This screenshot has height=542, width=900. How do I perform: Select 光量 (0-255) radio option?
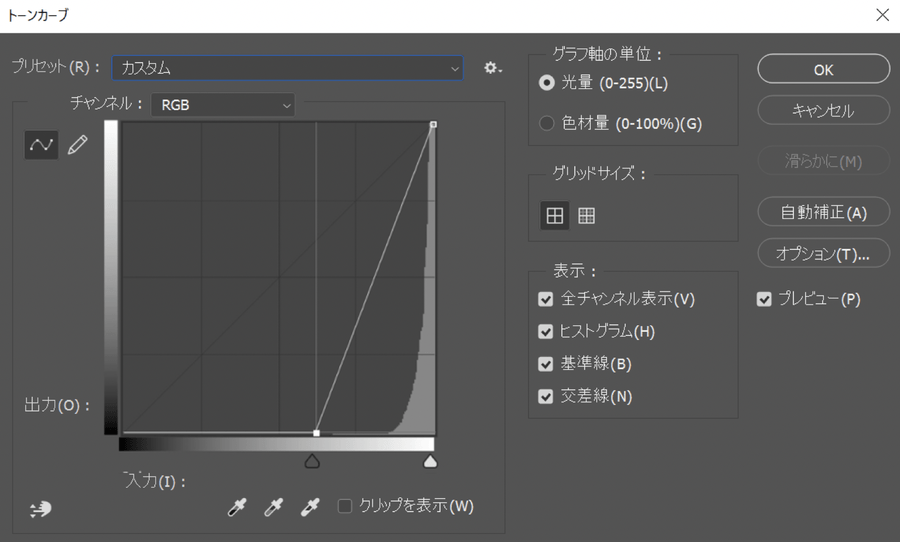tap(546, 83)
